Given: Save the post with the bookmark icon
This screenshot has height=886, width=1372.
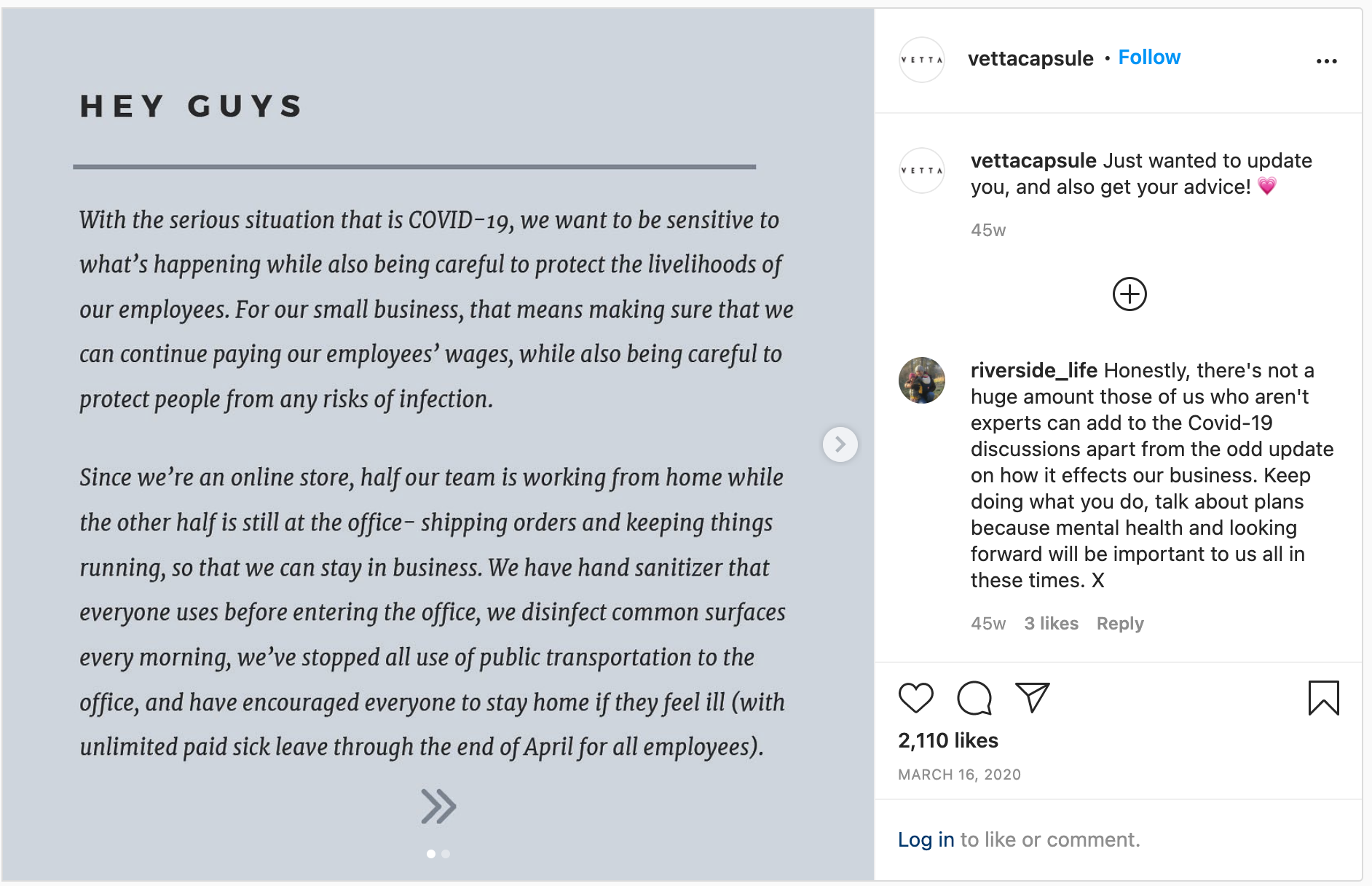Looking at the screenshot, I should (x=1323, y=698).
